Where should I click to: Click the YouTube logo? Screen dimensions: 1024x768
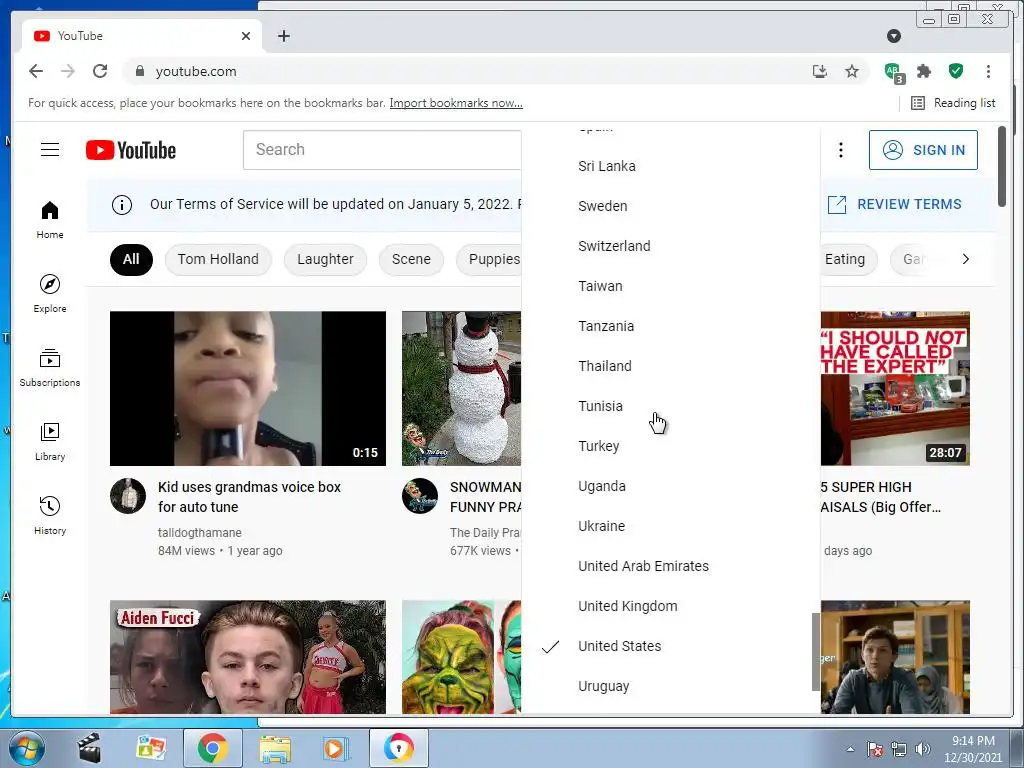(x=131, y=150)
